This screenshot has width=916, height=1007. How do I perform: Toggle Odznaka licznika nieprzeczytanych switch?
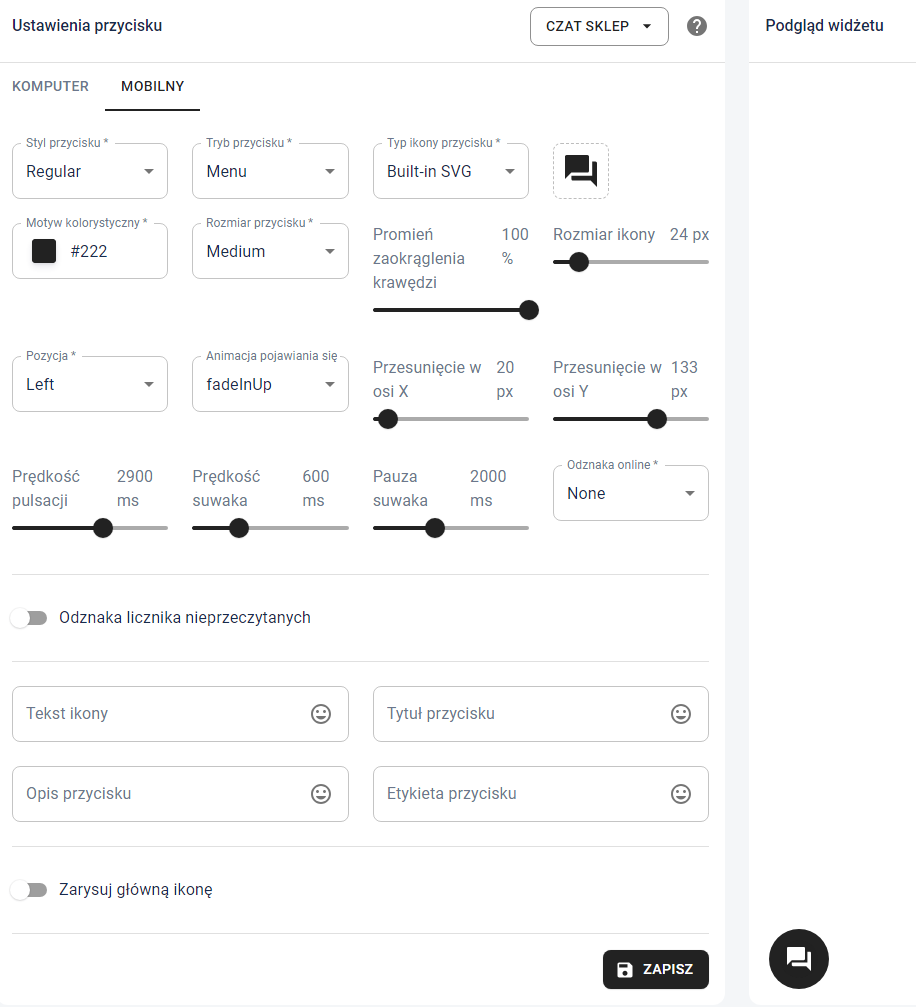click(x=30, y=618)
